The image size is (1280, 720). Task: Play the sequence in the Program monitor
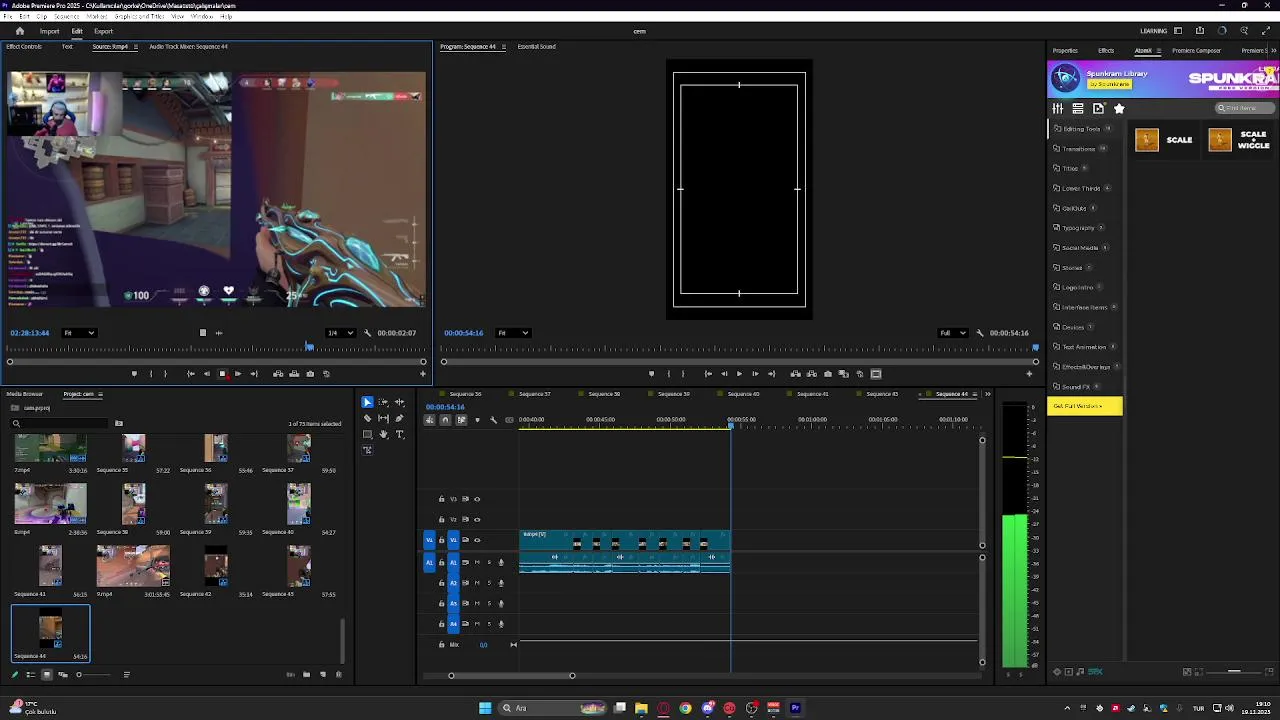(739, 374)
